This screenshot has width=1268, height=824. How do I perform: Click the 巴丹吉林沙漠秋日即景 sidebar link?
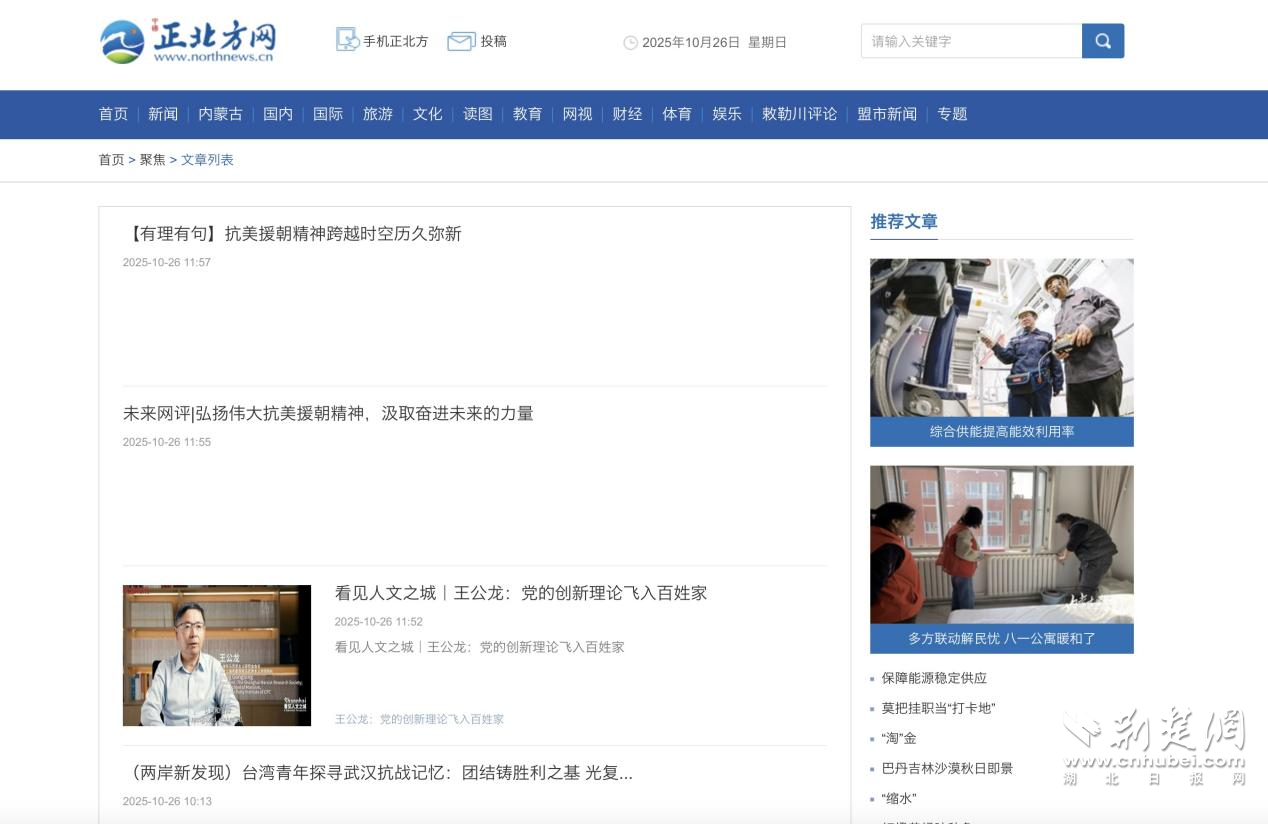(x=946, y=768)
